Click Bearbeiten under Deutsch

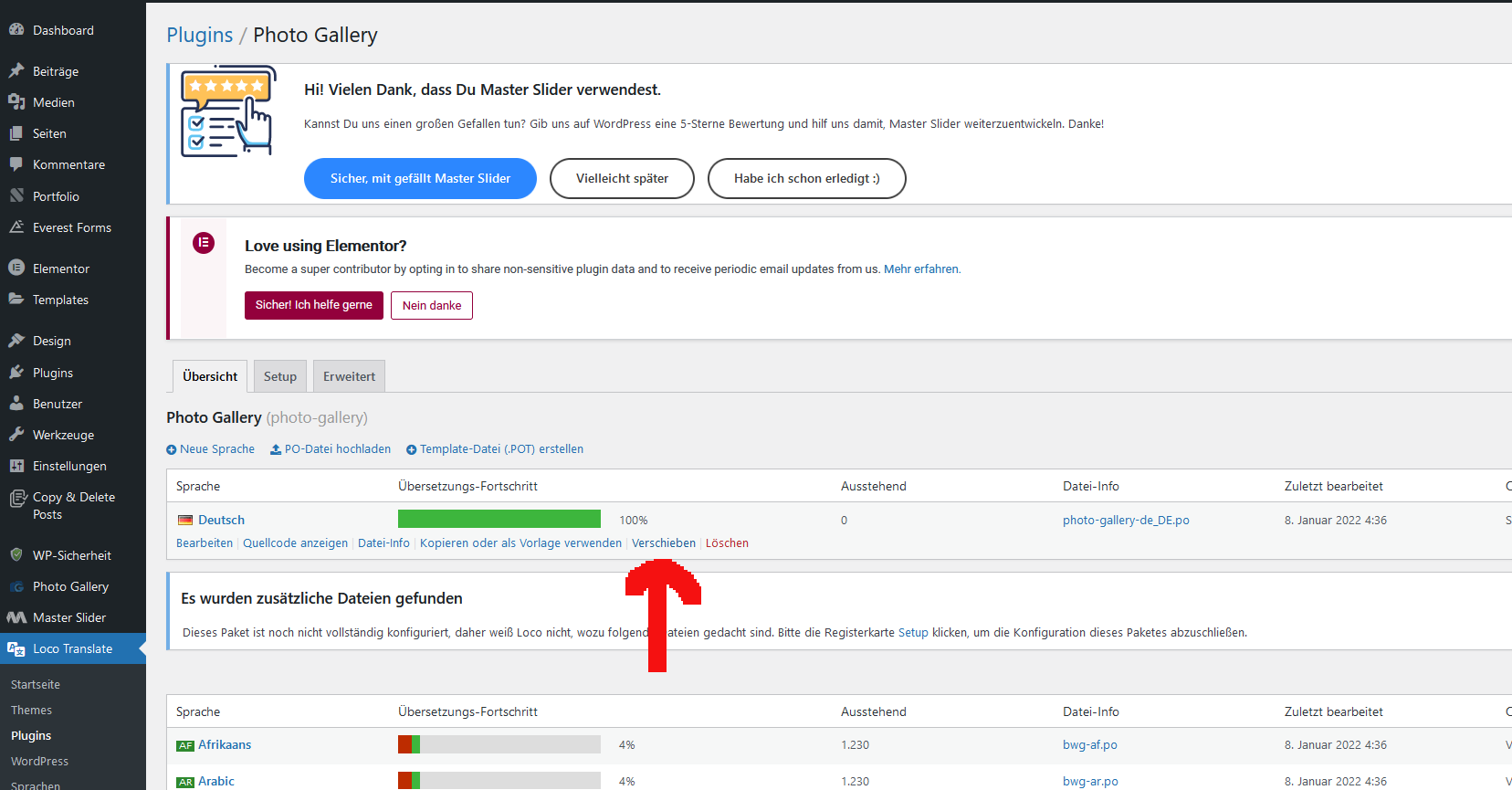coord(205,542)
